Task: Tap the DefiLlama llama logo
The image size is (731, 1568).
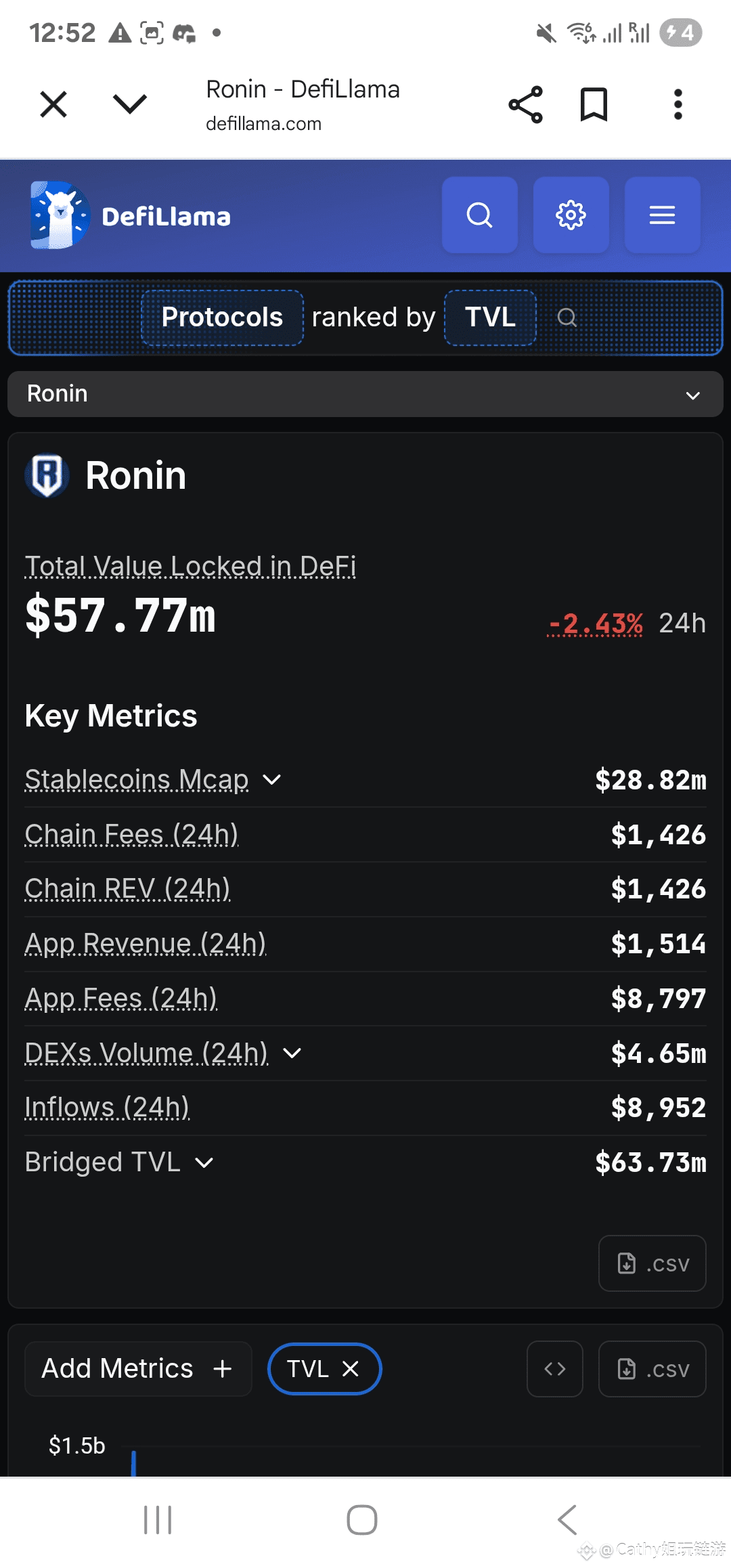Action: coord(60,215)
